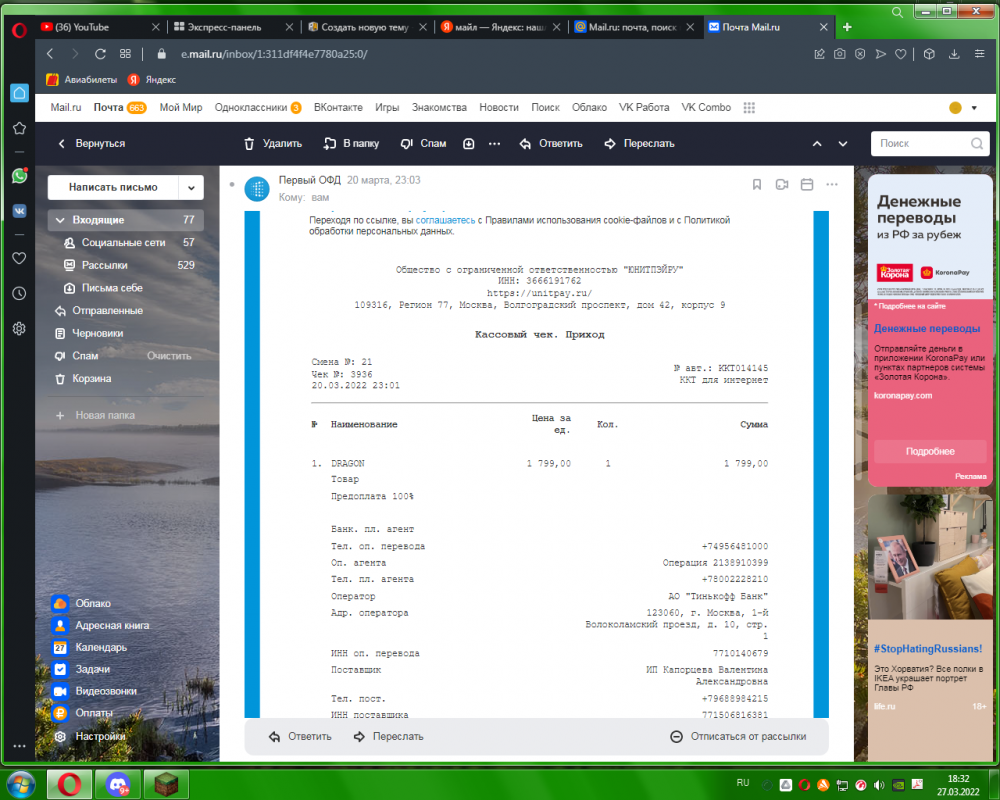Go to next email arrow

point(843,144)
